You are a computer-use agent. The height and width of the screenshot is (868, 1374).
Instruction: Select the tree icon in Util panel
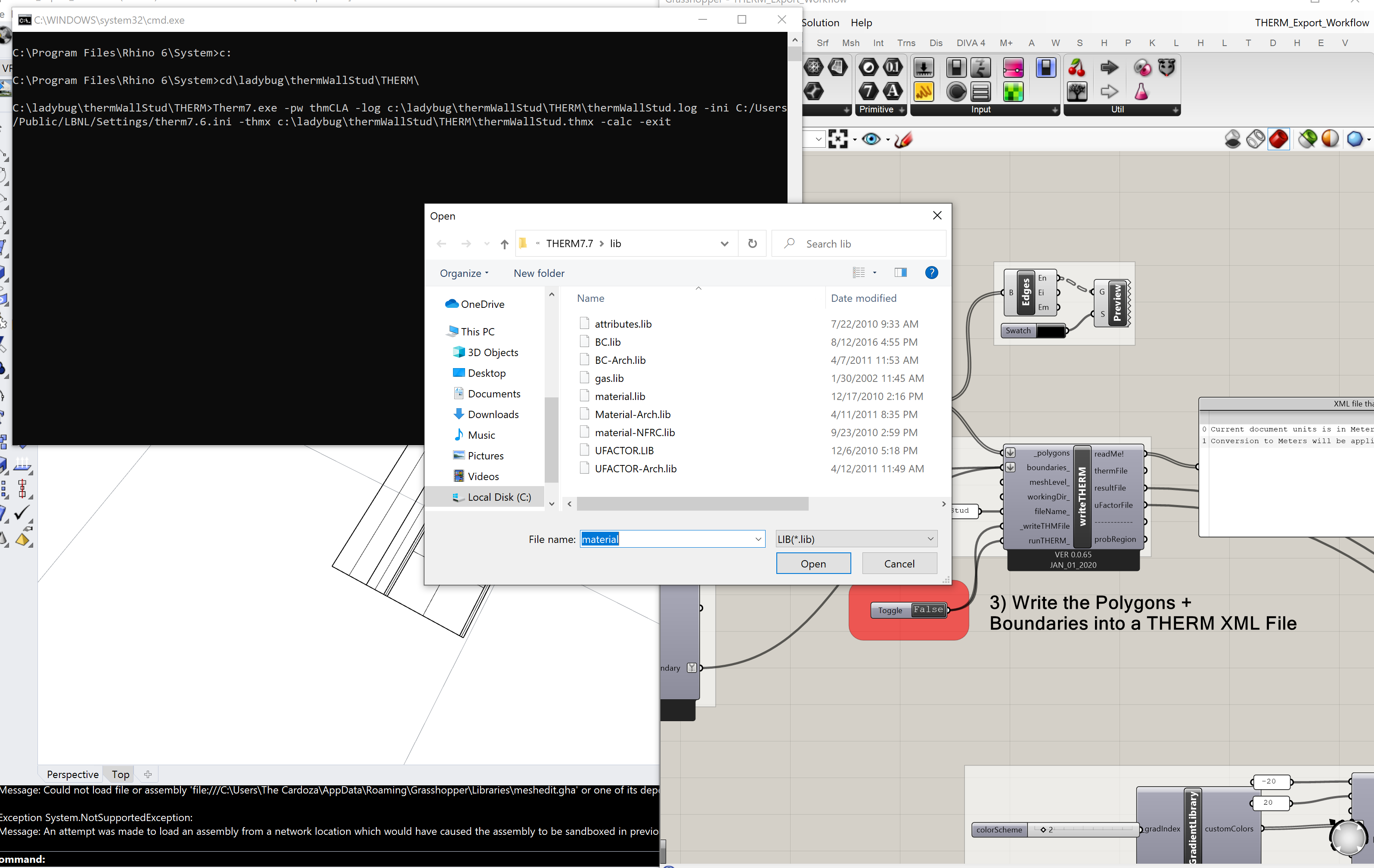[x=1077, y=91]
